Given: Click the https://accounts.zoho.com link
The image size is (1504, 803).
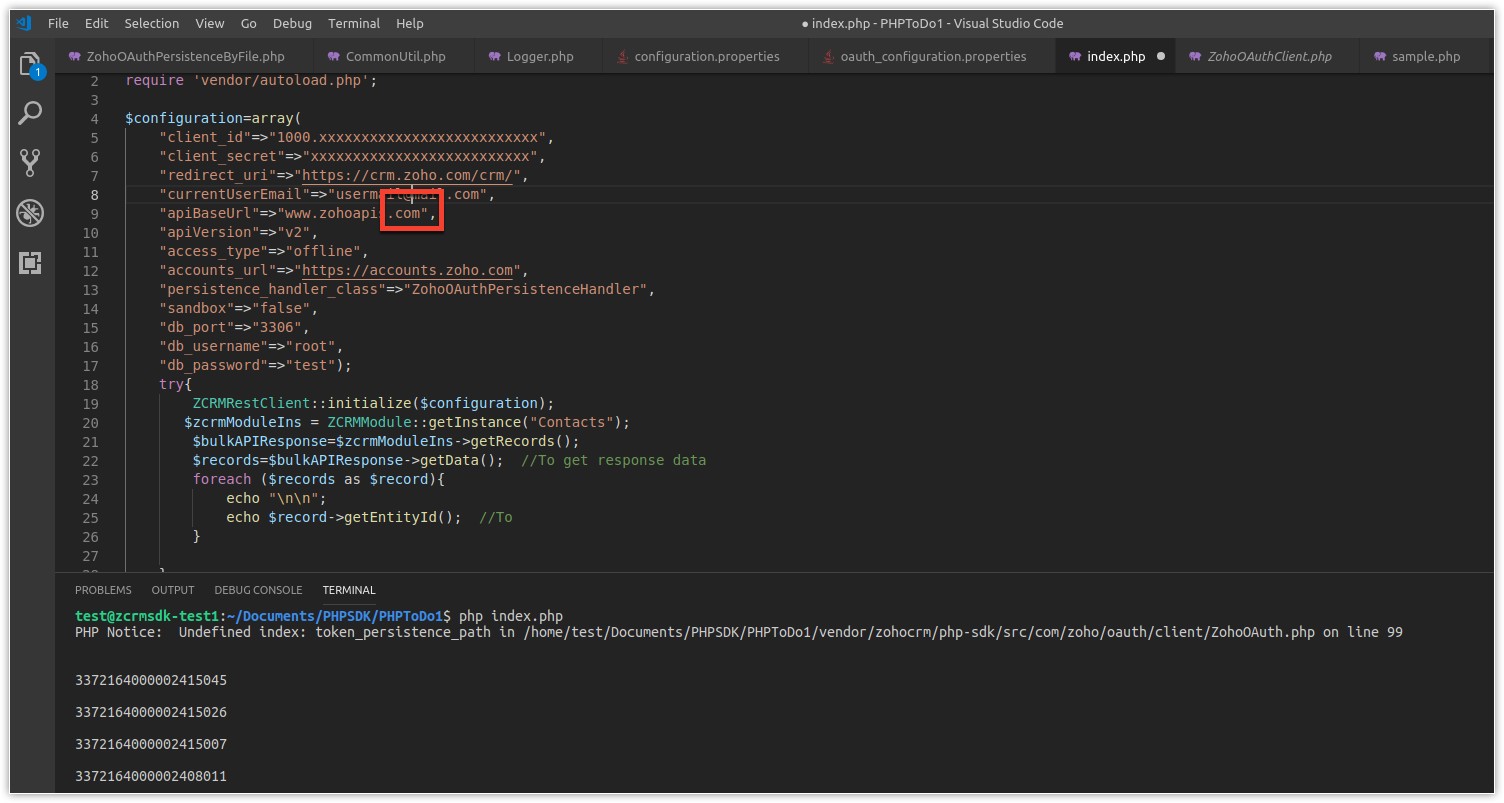Looking at the screenshot, I should click(407, 270).
